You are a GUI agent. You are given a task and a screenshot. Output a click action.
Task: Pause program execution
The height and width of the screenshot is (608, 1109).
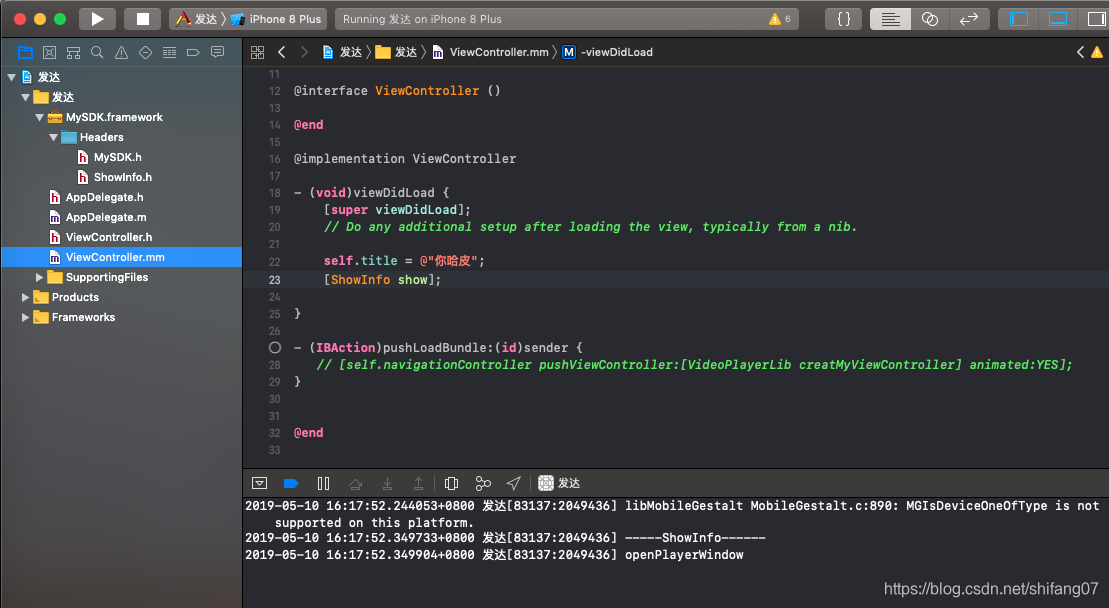tap(323, 483)
